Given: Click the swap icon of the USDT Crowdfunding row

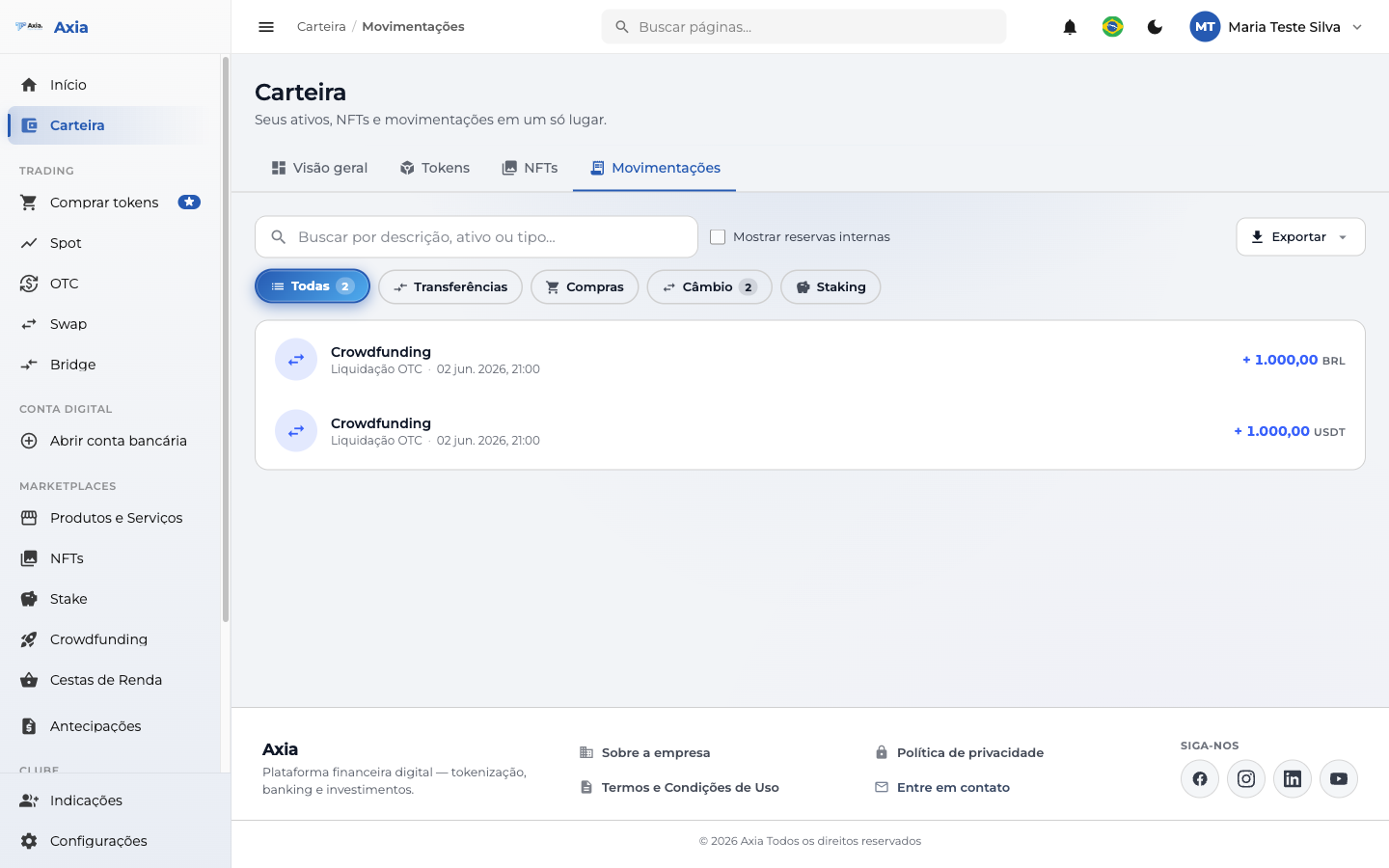Looking at the screenshot, I should pos(296,431).
